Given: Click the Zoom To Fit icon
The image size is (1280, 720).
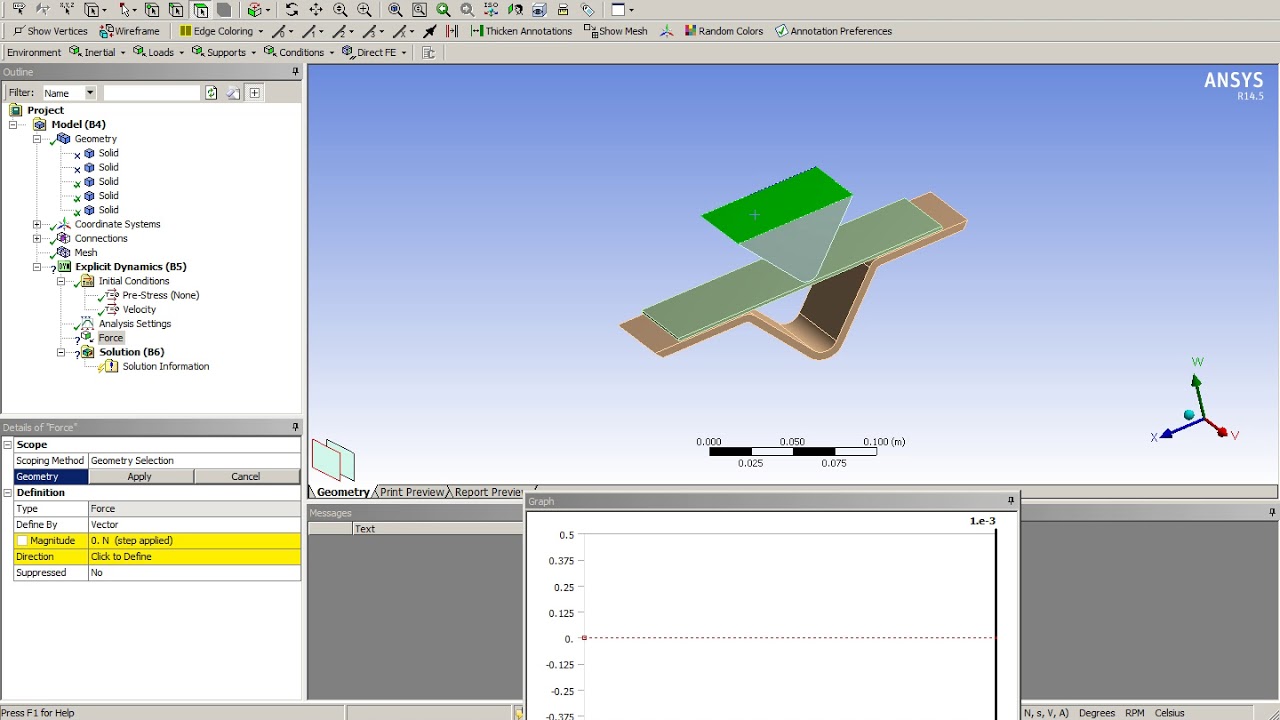Looking at the screenshot, I should point(395,9).
